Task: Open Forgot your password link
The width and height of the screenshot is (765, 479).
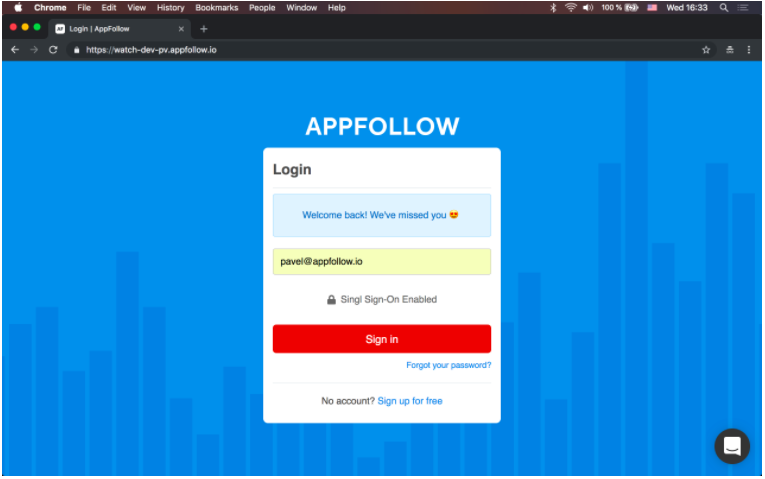Action: coord(448,365)
